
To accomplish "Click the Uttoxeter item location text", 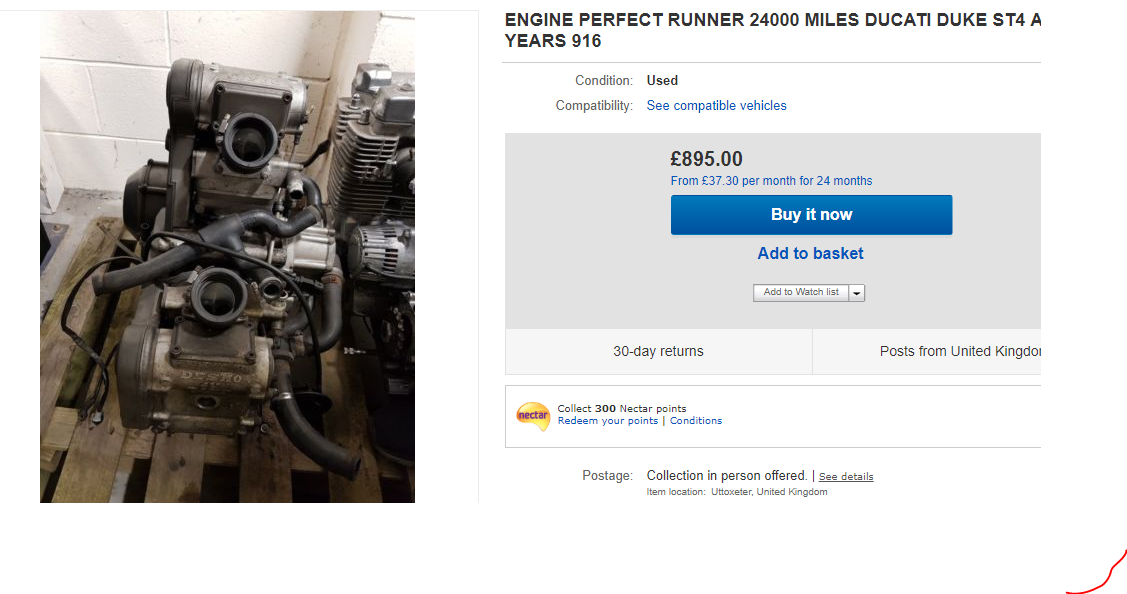I will coord(768,492).
